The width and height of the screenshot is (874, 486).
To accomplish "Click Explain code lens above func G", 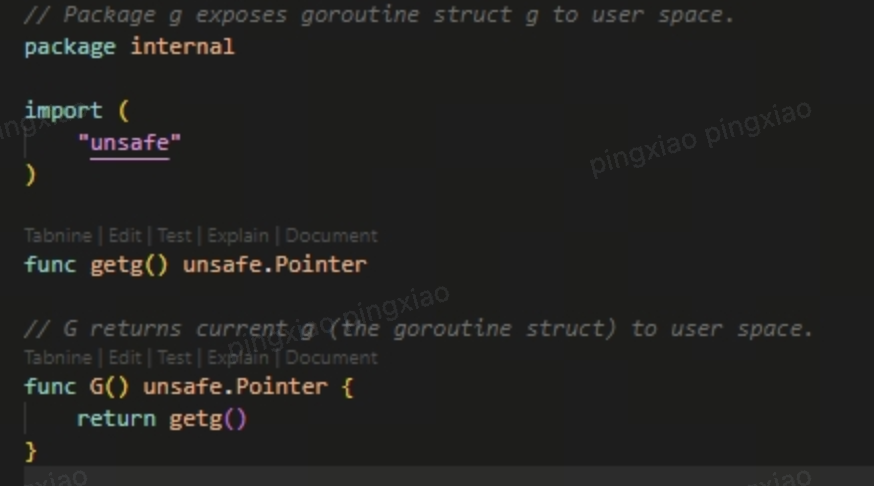I will coord(238,357).
